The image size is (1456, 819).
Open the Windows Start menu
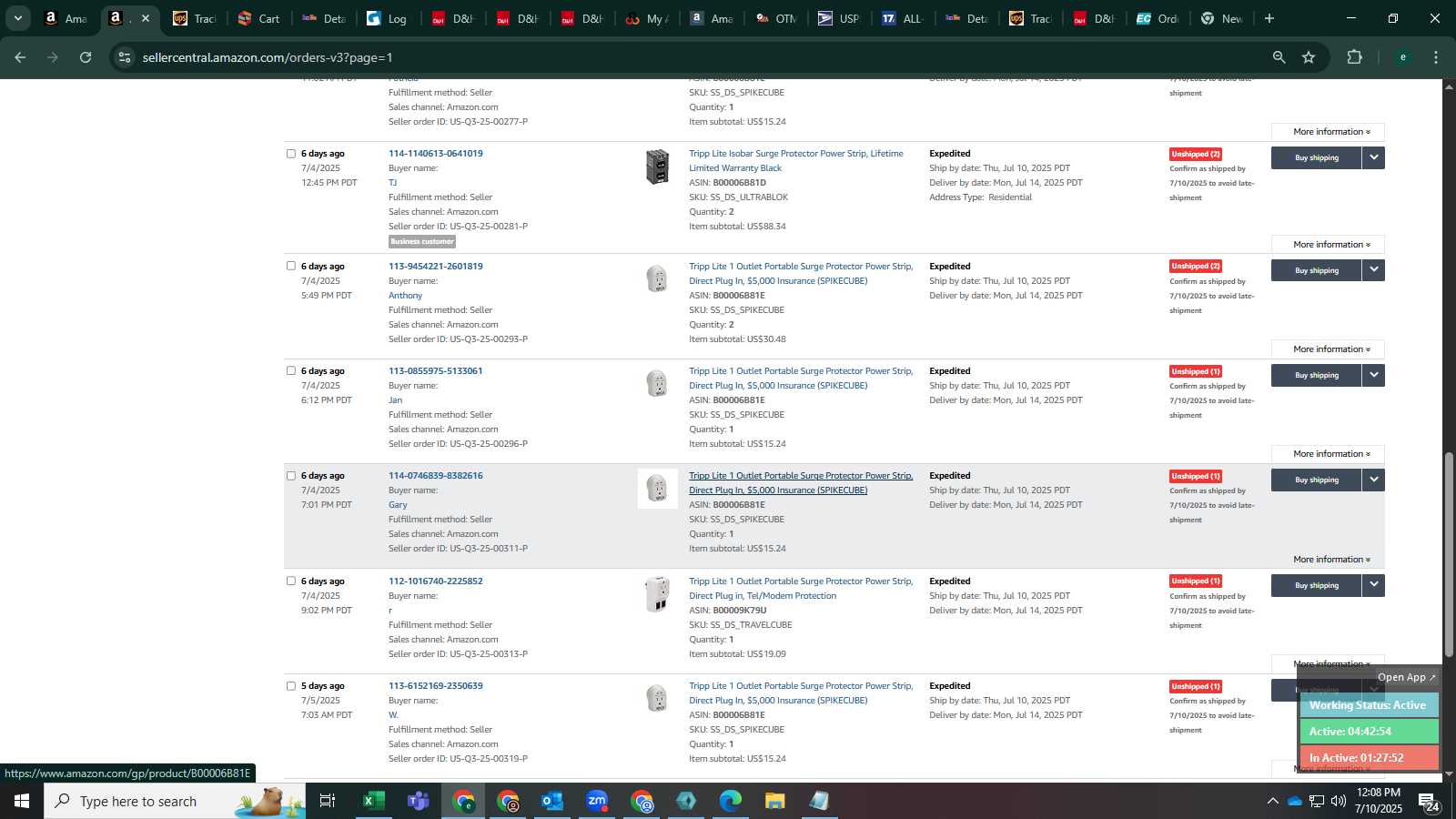22,801
